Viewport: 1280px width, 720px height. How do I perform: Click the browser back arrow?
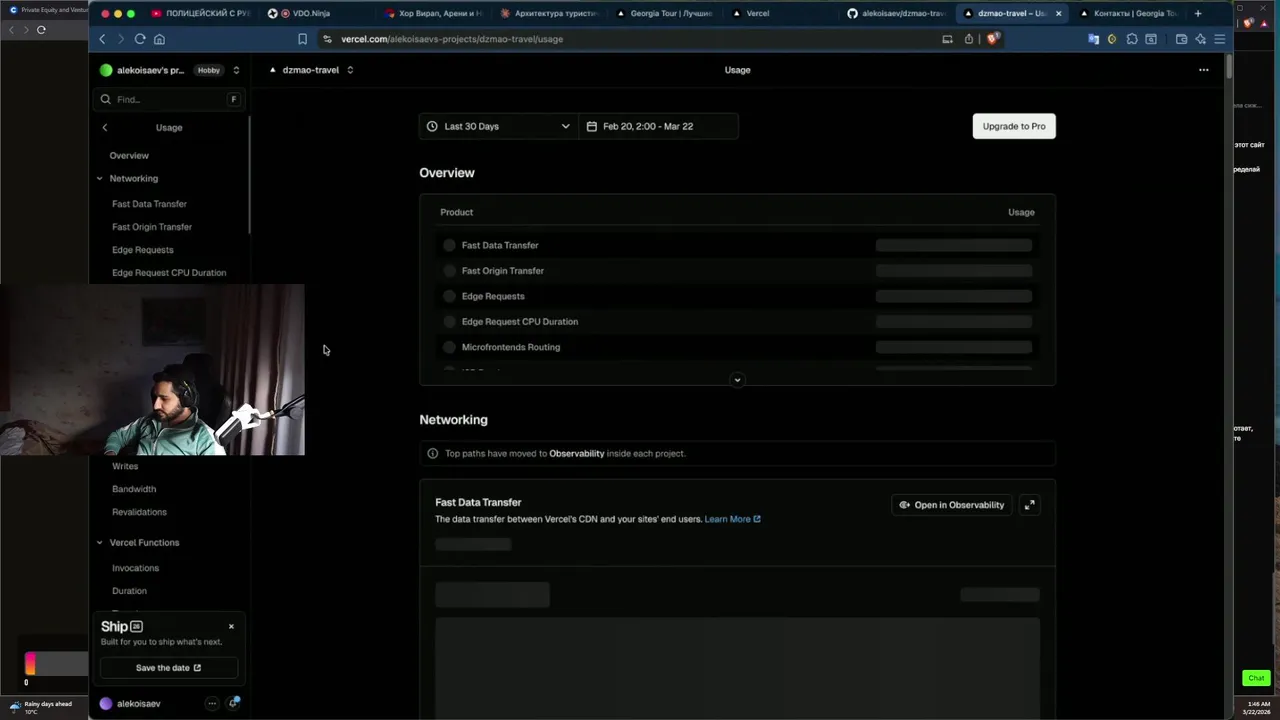pos(102,39)
